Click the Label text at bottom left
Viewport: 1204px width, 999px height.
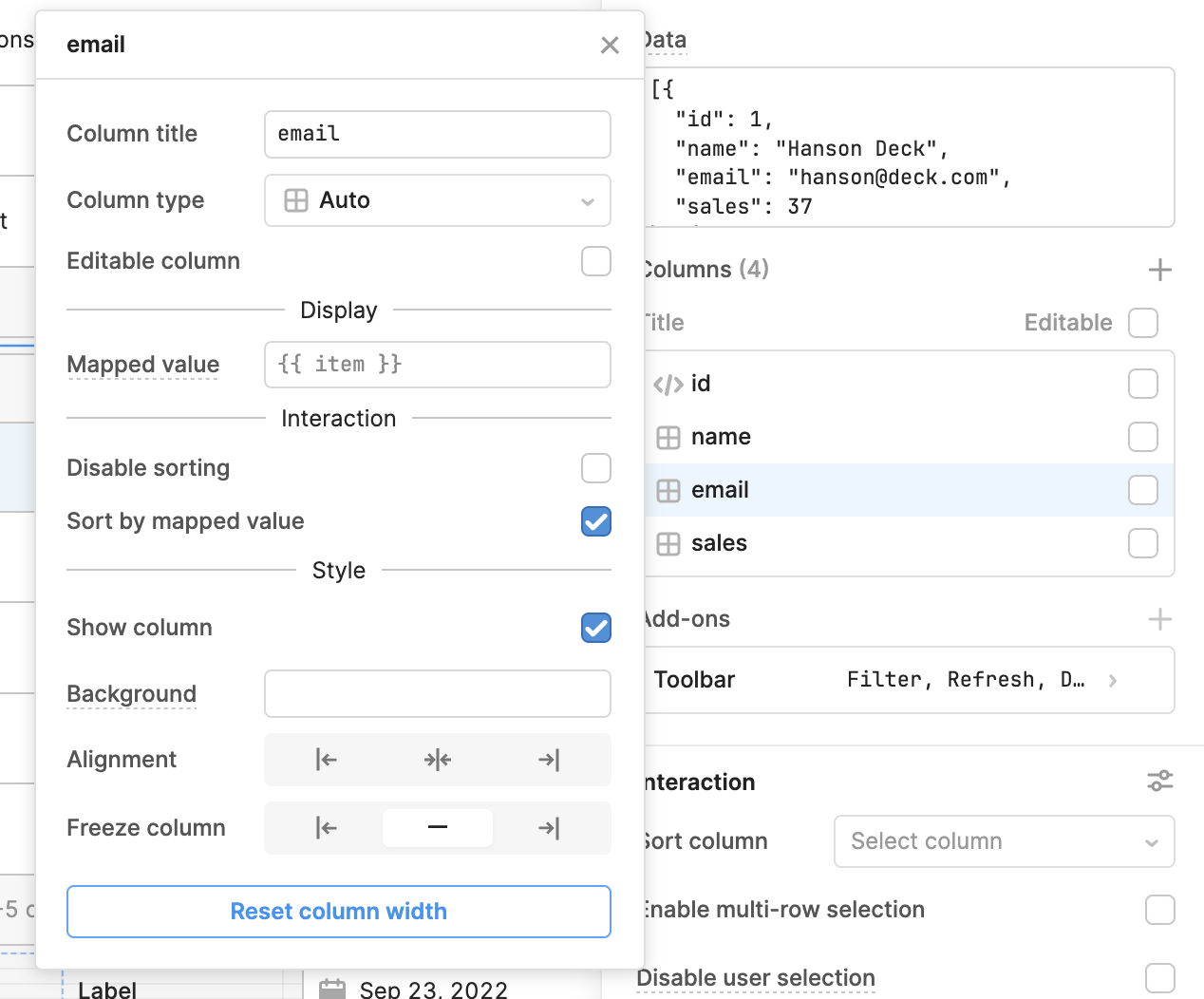107,990
